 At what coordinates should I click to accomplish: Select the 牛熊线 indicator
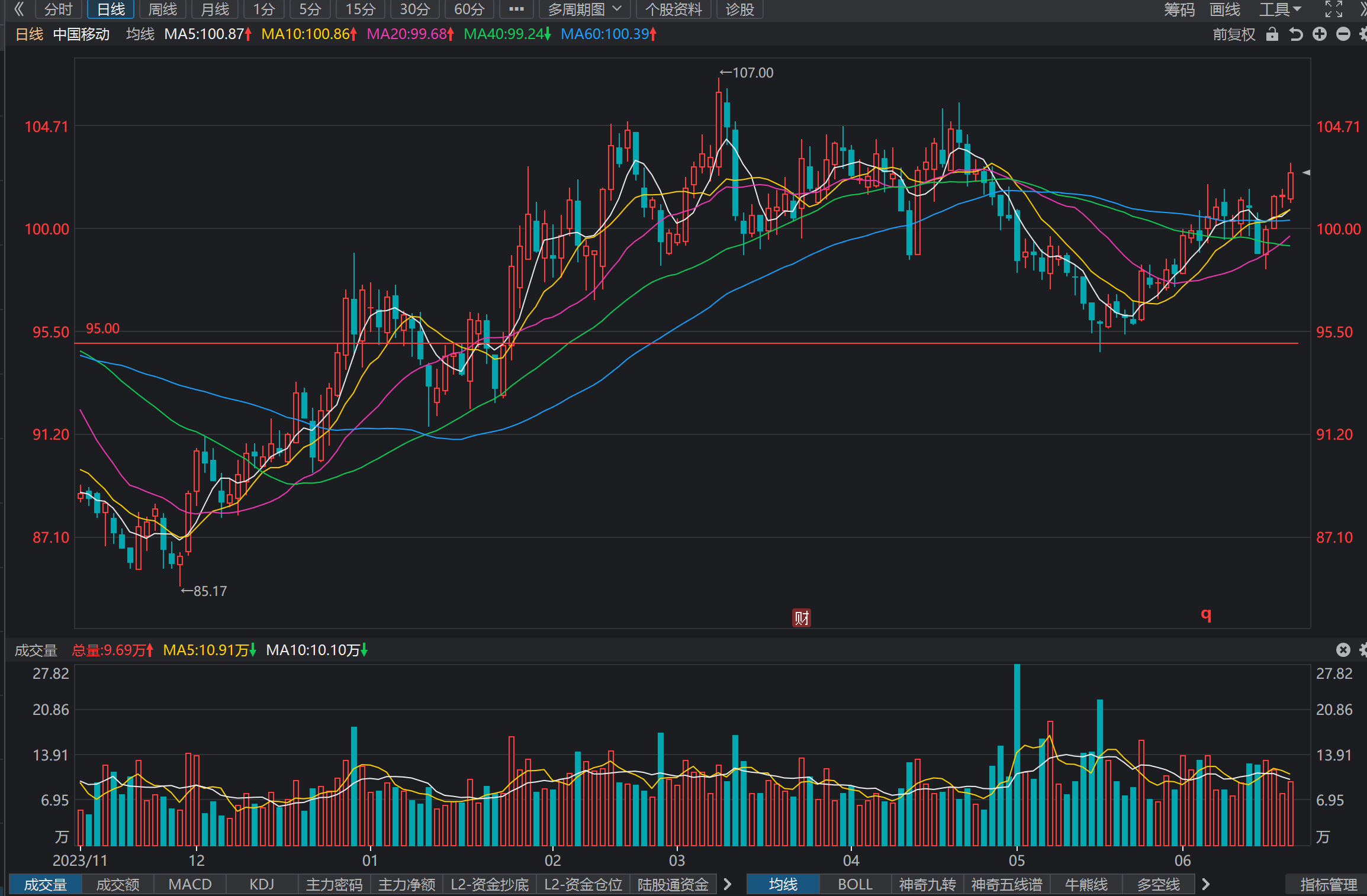point(1086,885)
